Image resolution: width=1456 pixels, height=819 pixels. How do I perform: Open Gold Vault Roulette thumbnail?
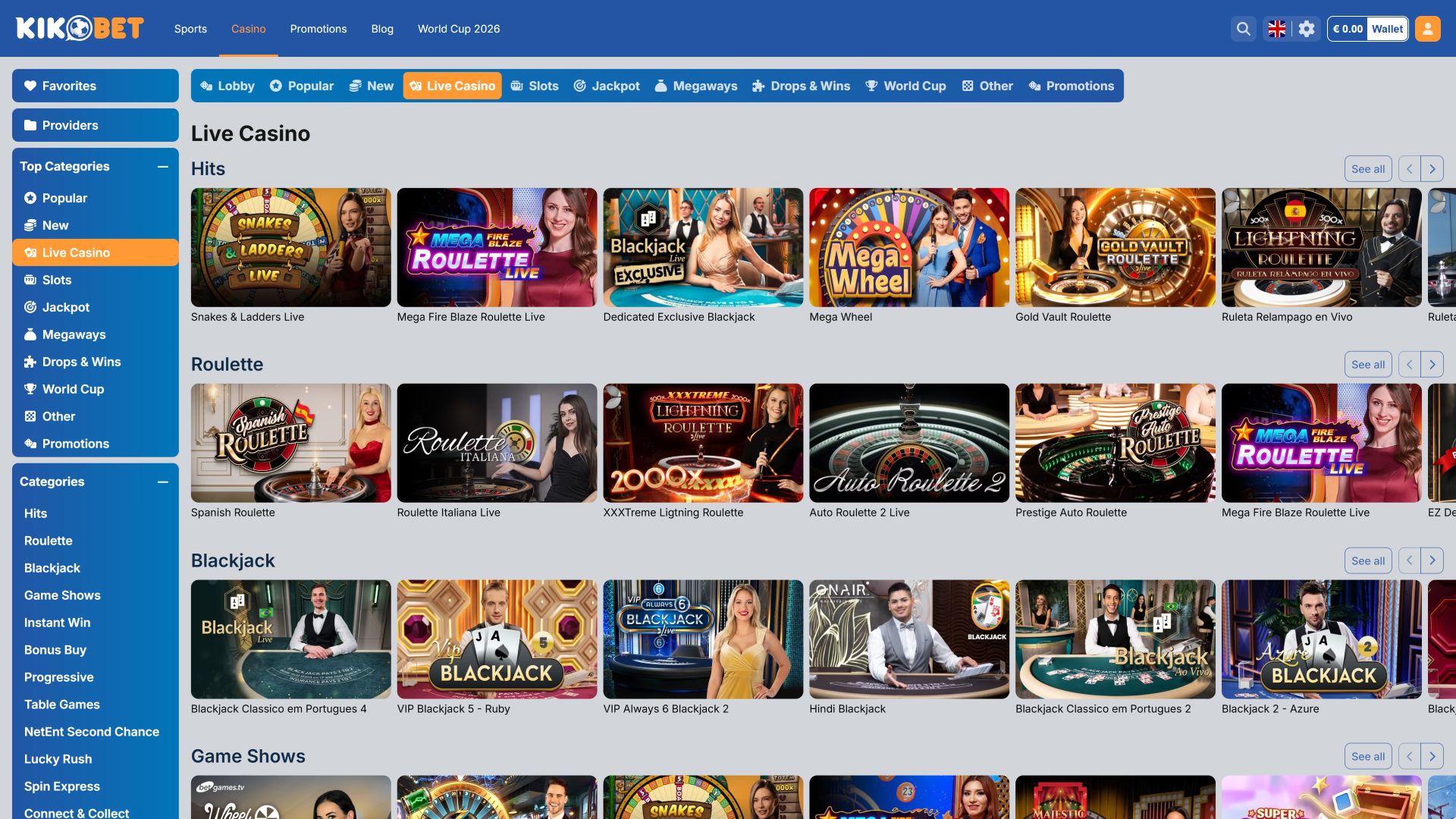click(x=1116, y=247)
